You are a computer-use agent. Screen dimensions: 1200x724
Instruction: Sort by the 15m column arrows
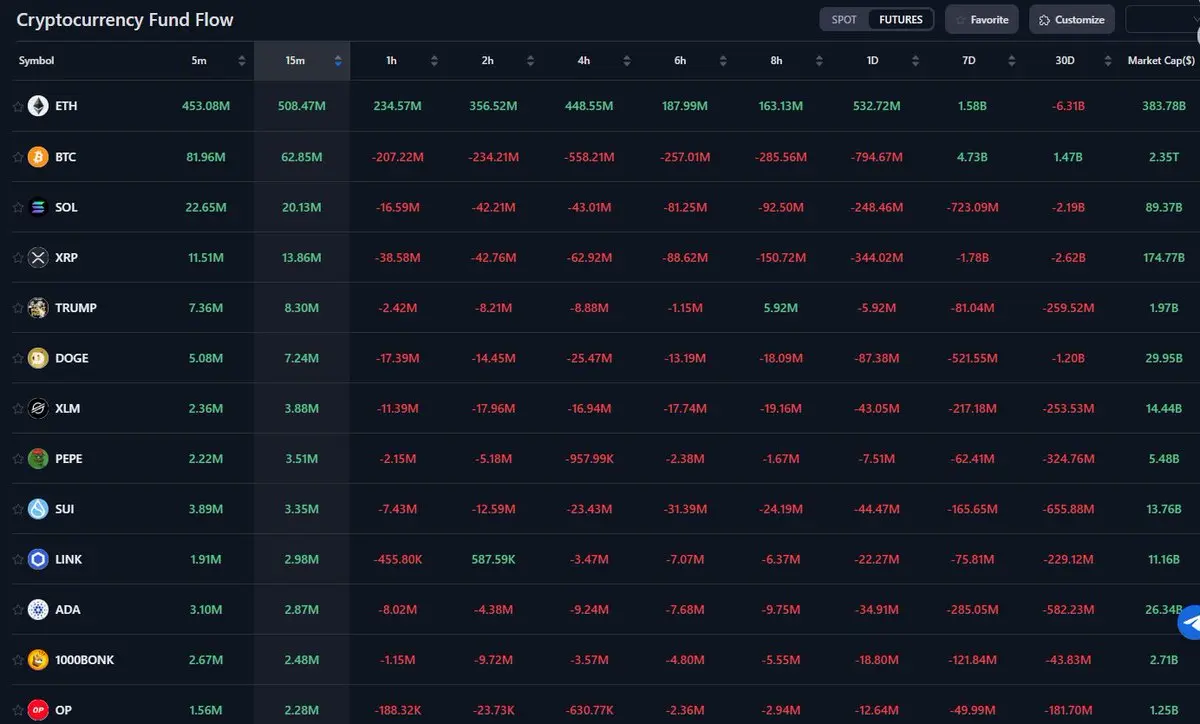pyautogui.click(x=338, y=61)
